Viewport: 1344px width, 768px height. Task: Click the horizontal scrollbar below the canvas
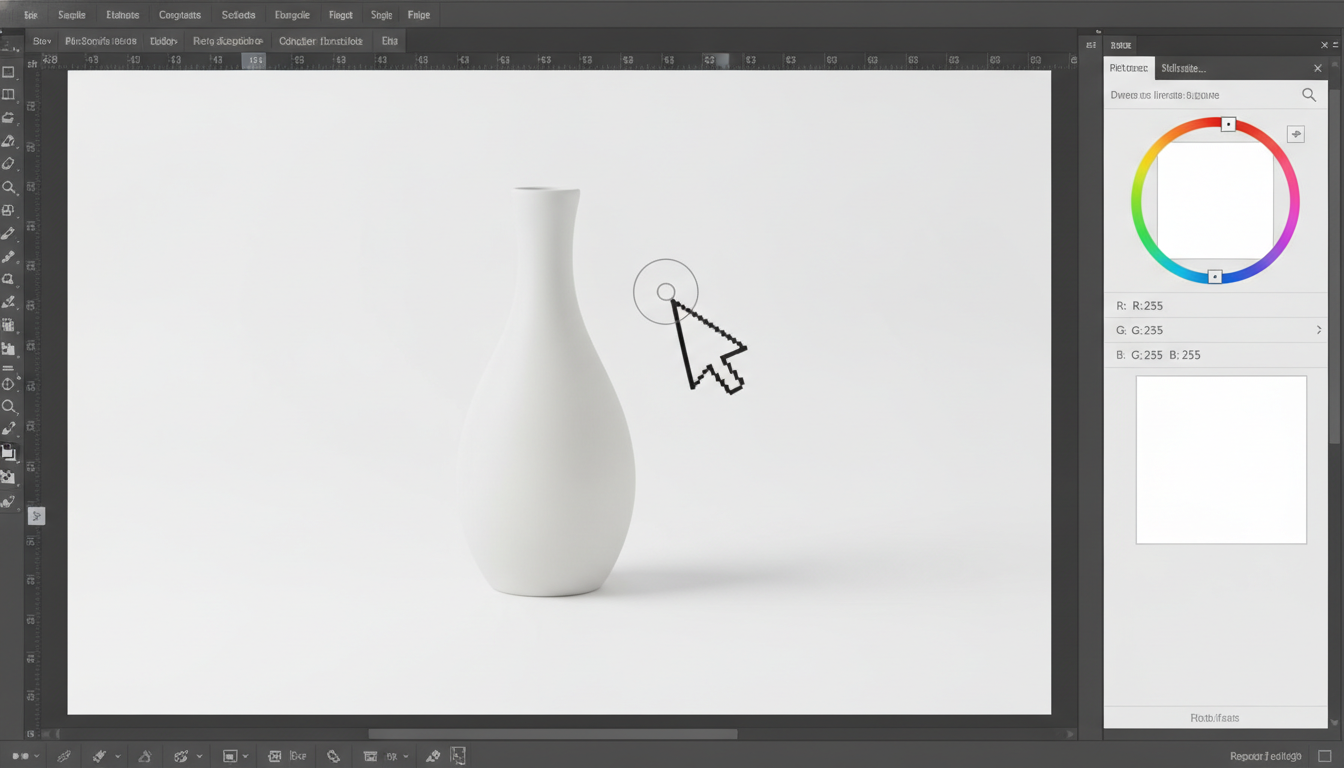[553, 734]
